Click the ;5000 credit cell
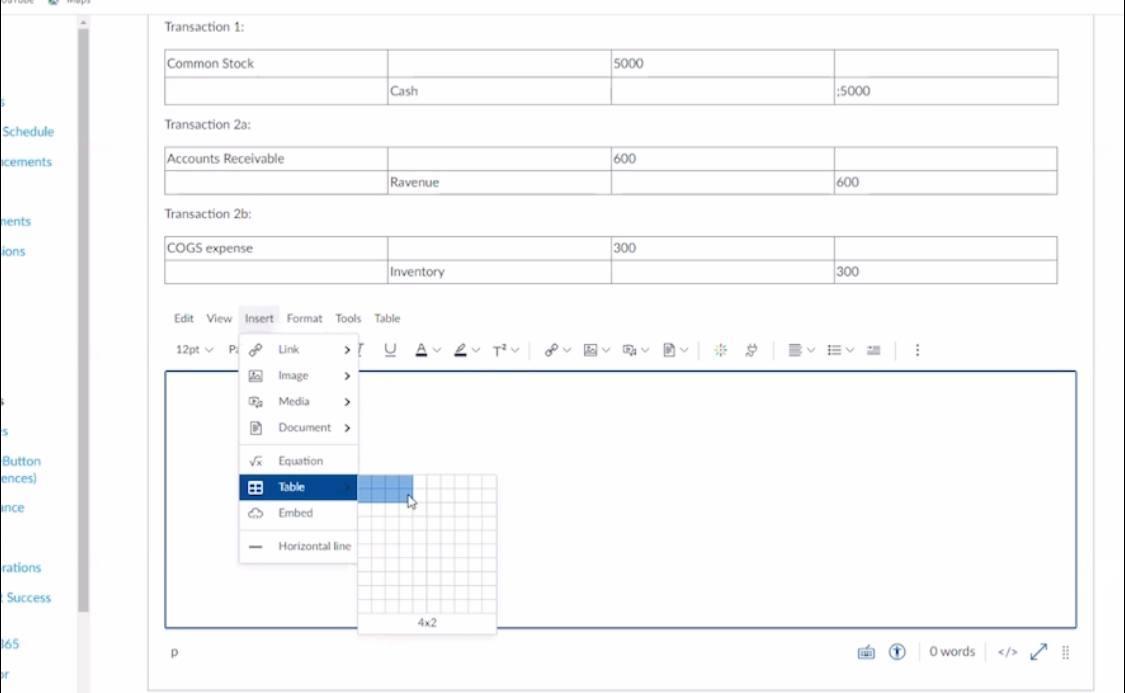The height and width of the screenshot is (693, 1125). coord(946,91)
